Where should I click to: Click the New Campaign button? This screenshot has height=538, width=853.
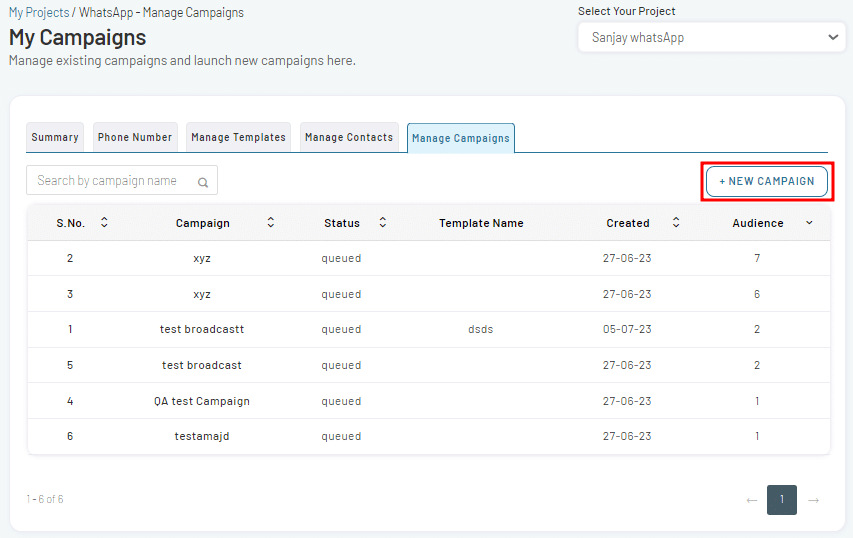coord(767,181)
